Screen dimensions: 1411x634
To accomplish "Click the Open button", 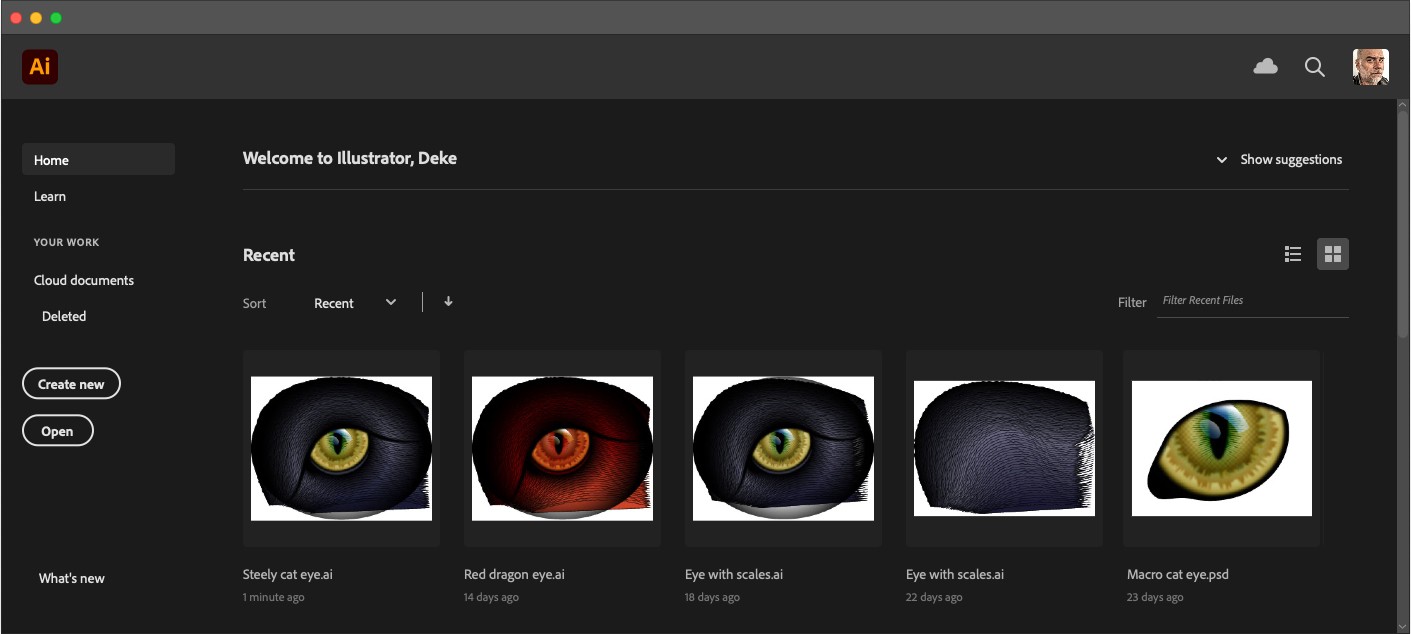I will 57,430.
